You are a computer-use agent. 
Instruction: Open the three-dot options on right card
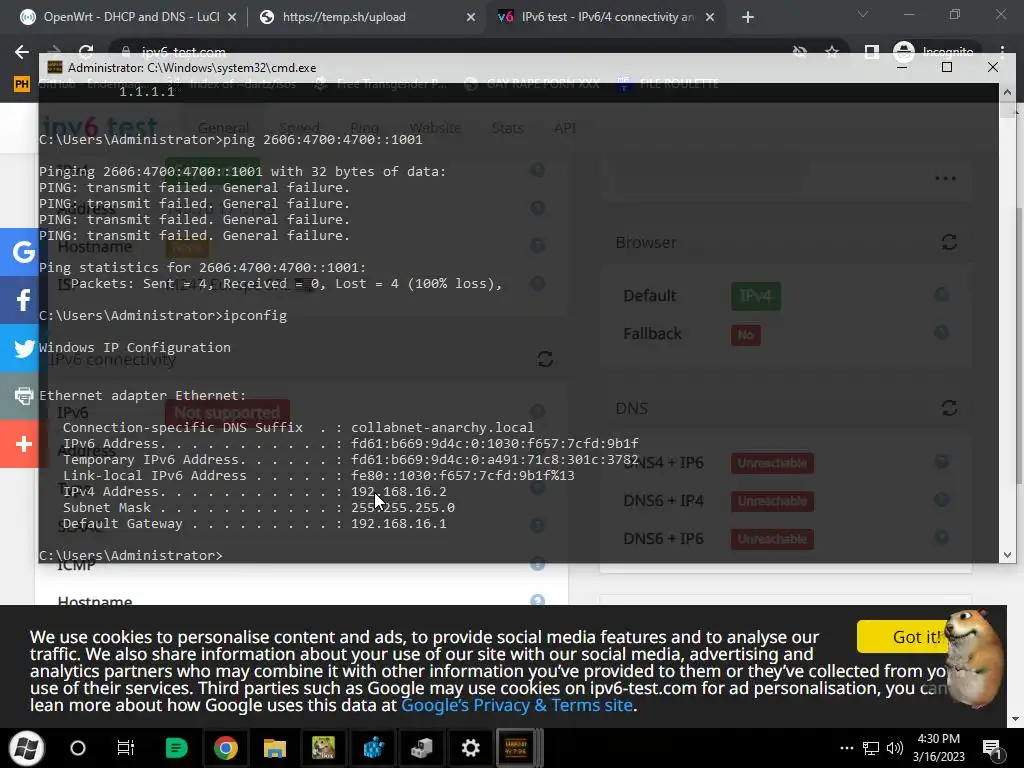point(945,178)
